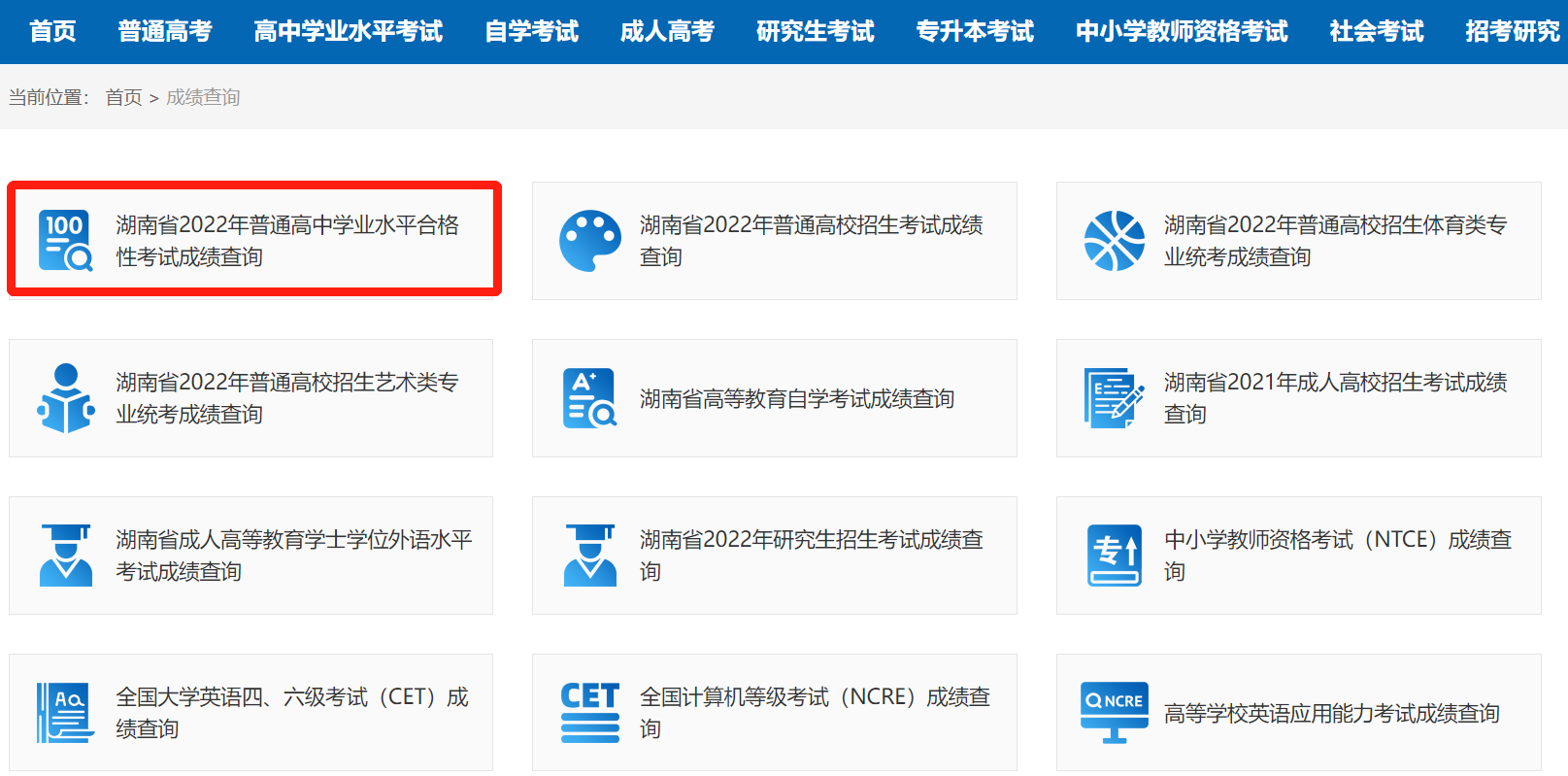This screenshot has width=1568, height=776.
Task: Click the CET striped logo icon
Action: [x=589, y=712]
